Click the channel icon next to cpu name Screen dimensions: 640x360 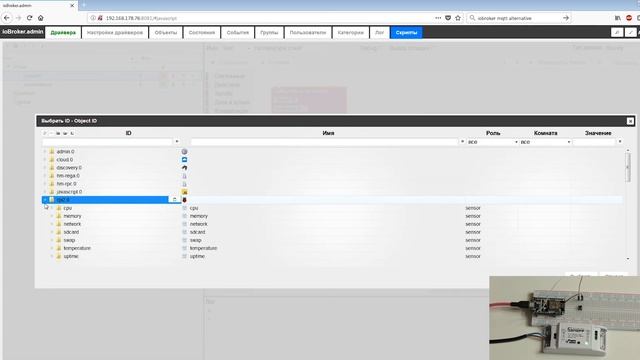pos(184,208)
